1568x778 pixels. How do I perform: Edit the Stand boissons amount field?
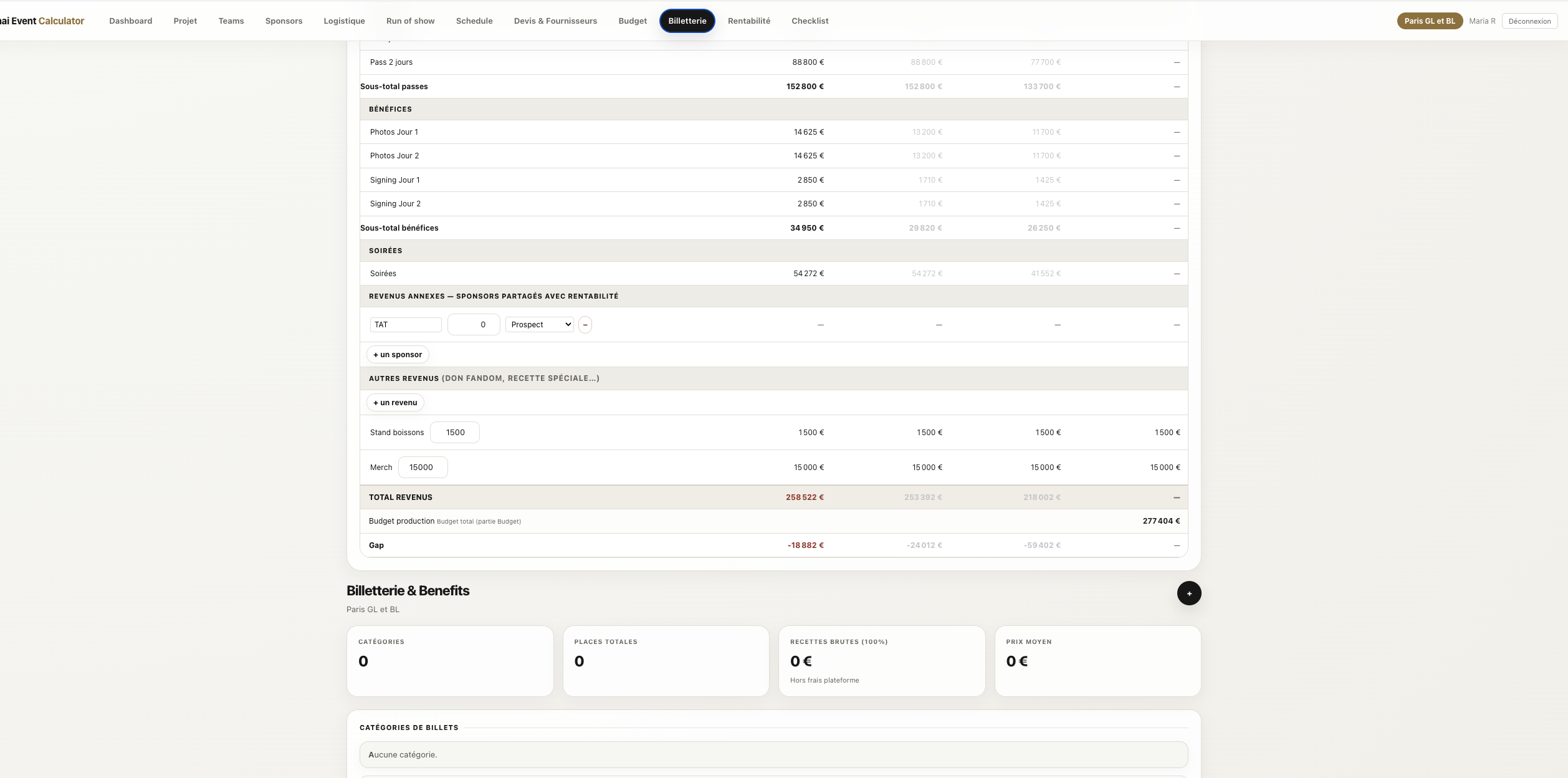(x=455, y=433)
